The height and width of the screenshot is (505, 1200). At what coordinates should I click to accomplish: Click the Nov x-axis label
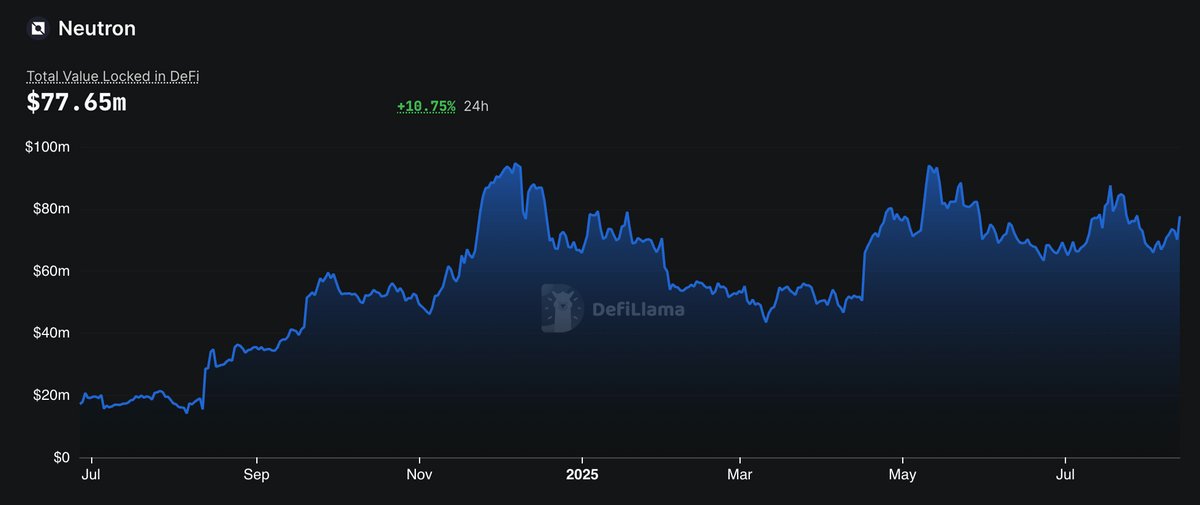point(419,474)
